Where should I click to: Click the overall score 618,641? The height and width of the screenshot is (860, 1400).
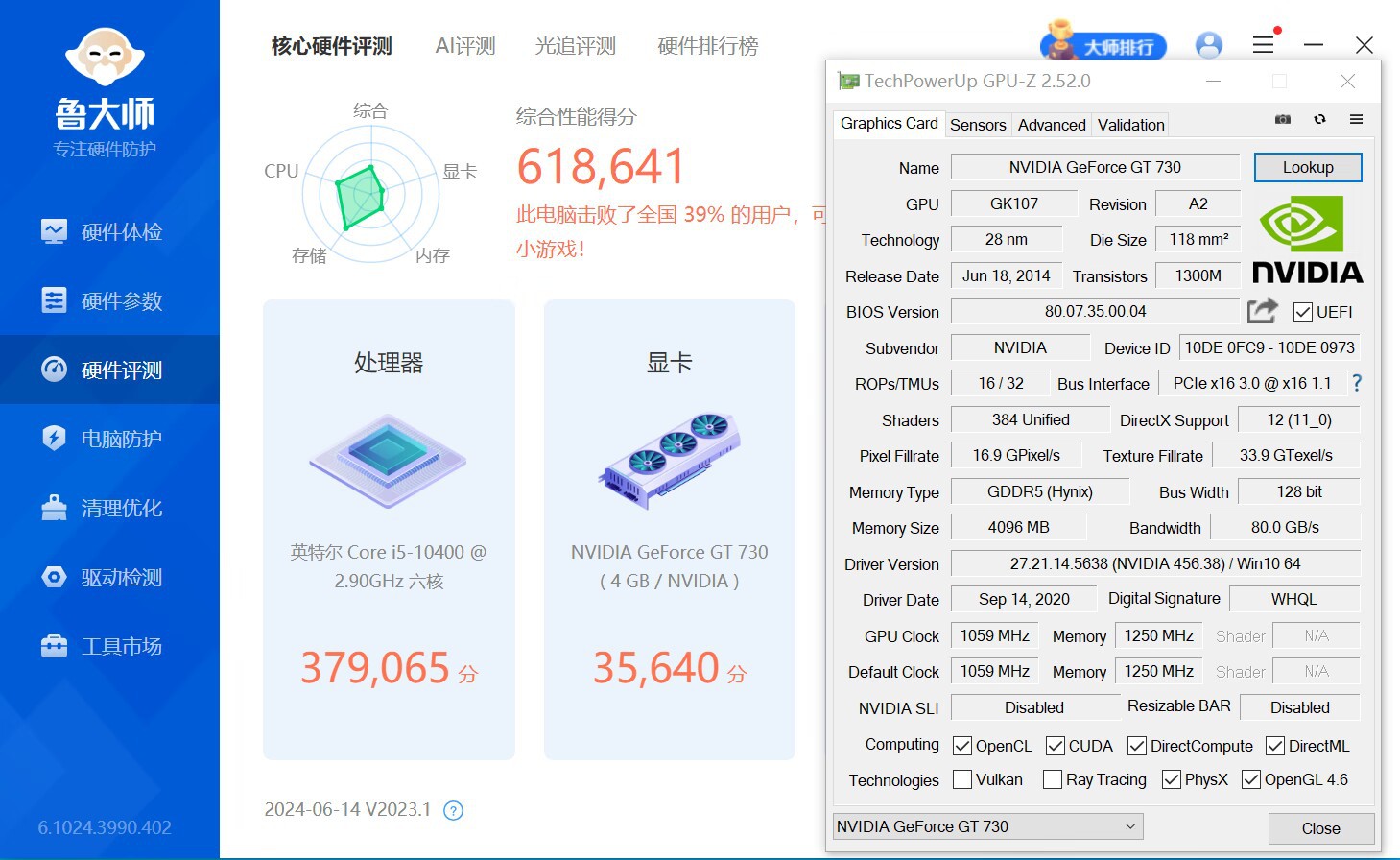pos(601,167)
